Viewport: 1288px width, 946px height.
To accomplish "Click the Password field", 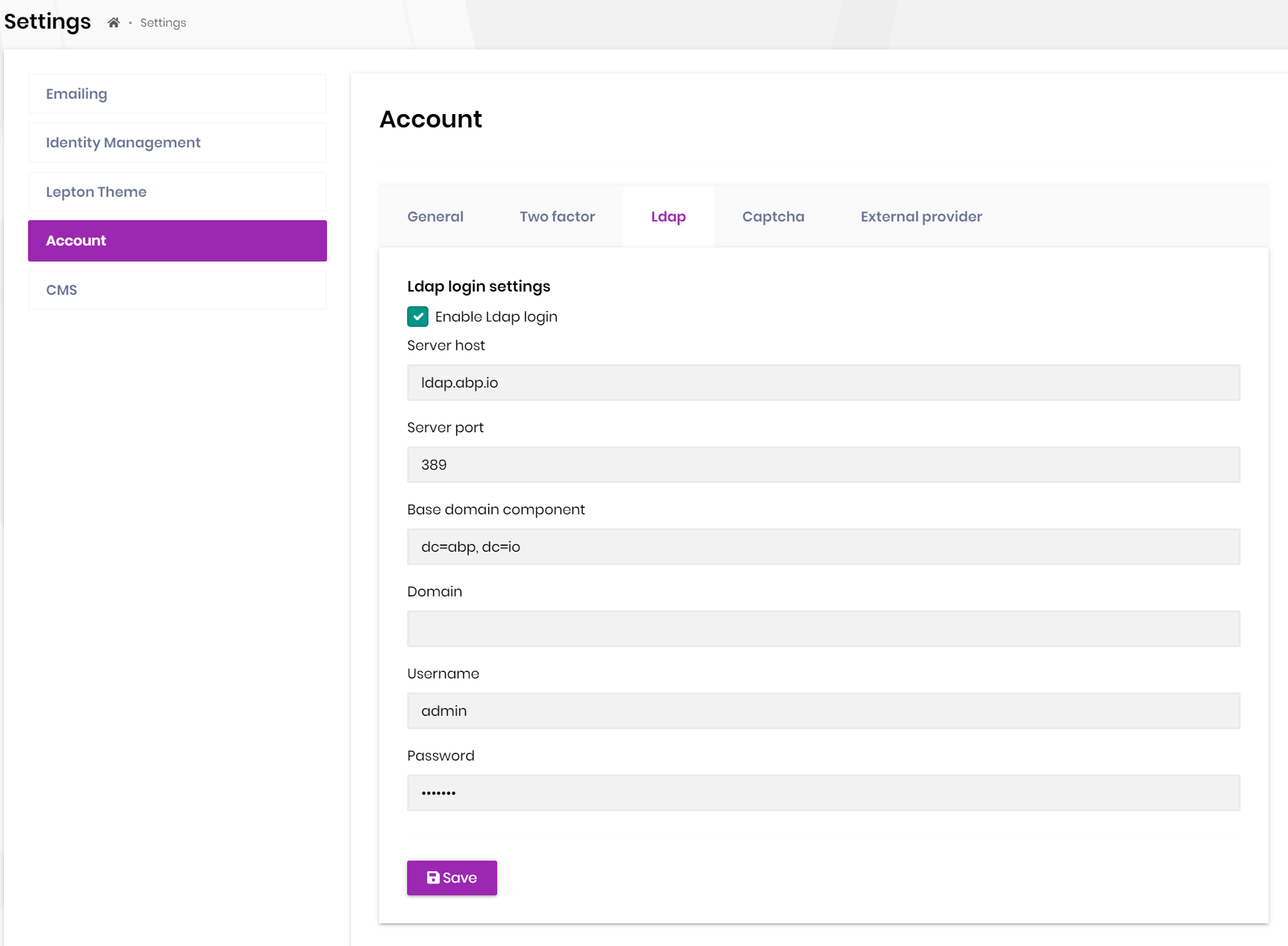I will click(823, 793).
